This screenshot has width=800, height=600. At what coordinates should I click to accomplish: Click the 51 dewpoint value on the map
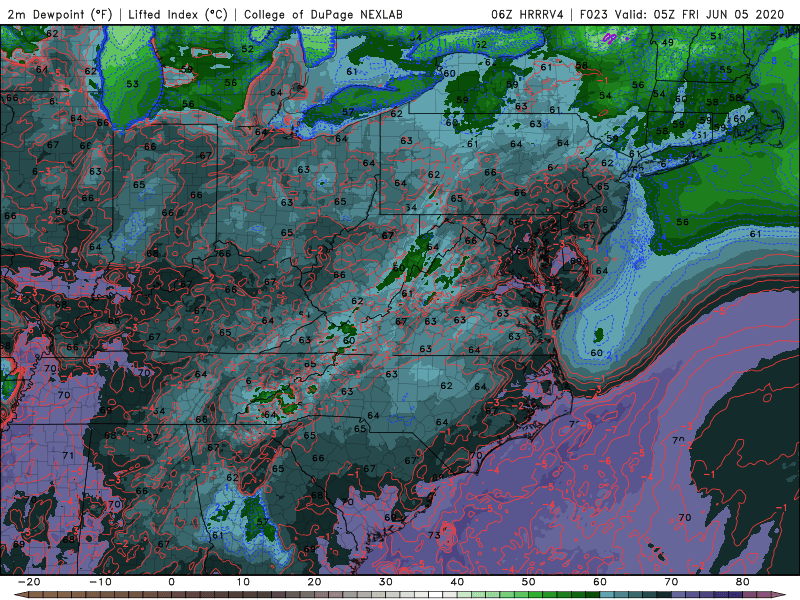pyautogui.click(x=716, y=36)
